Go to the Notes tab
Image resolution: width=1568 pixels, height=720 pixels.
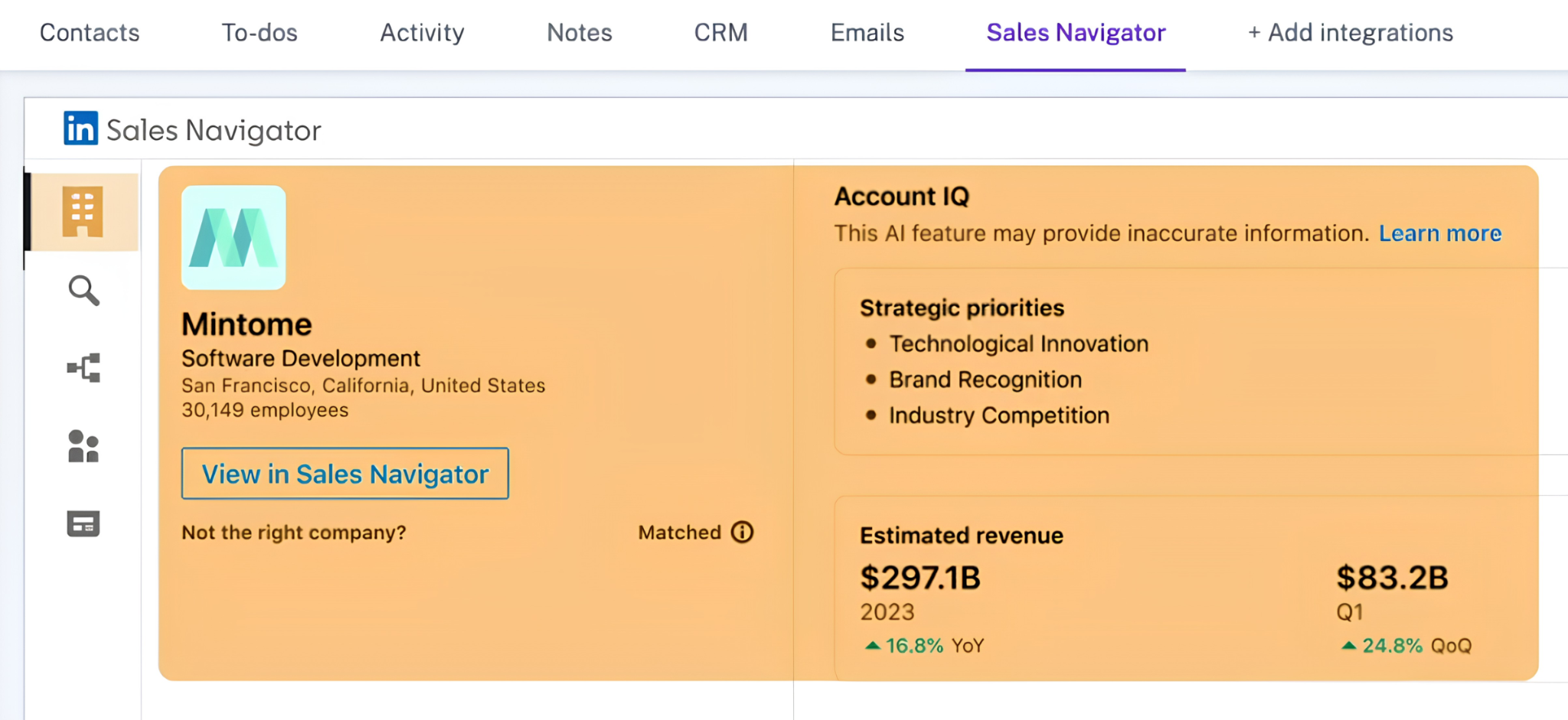click(580, 33)
